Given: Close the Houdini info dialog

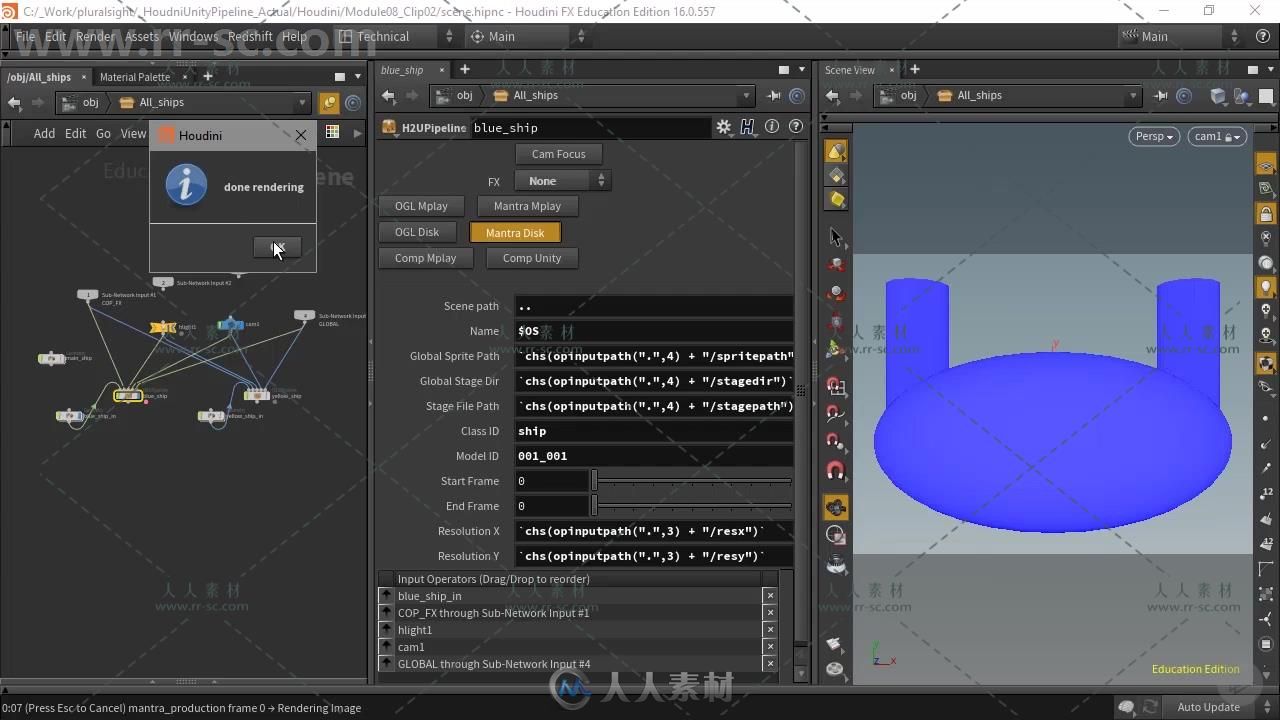Looking at the screenshot, I should tap(301, 135).
